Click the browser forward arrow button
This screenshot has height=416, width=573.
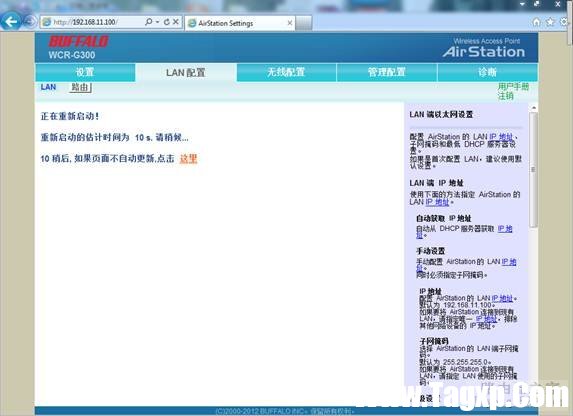(x=30, y=22)
